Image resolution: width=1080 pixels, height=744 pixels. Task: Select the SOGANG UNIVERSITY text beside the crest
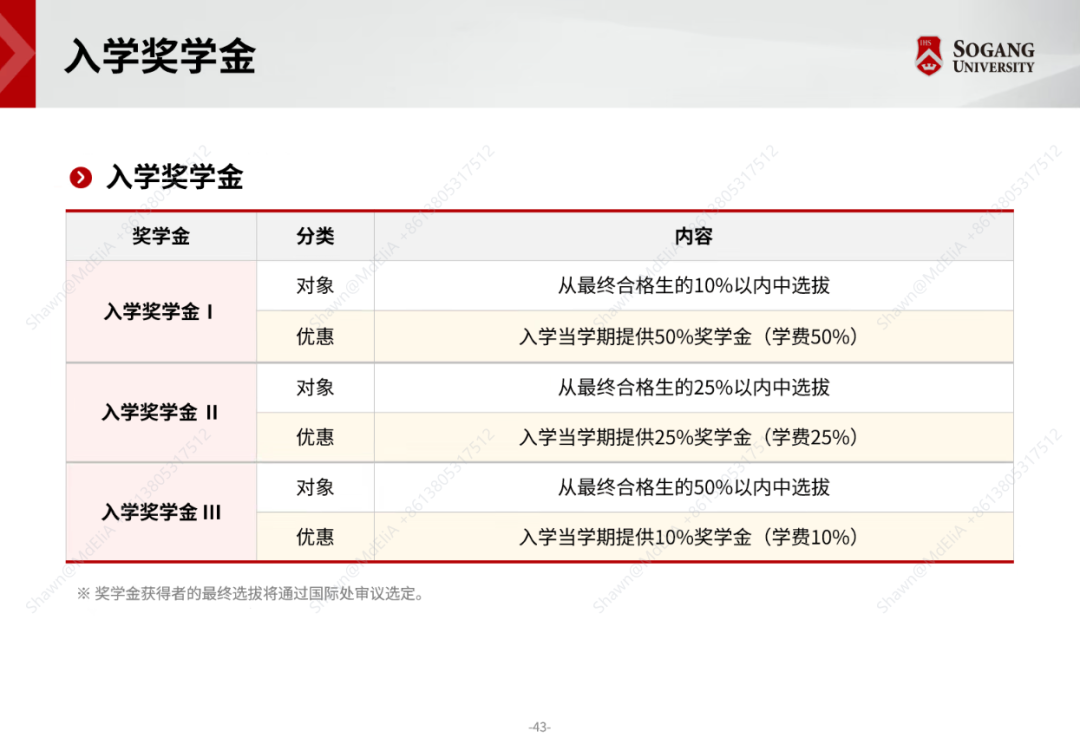pos(993,57)
